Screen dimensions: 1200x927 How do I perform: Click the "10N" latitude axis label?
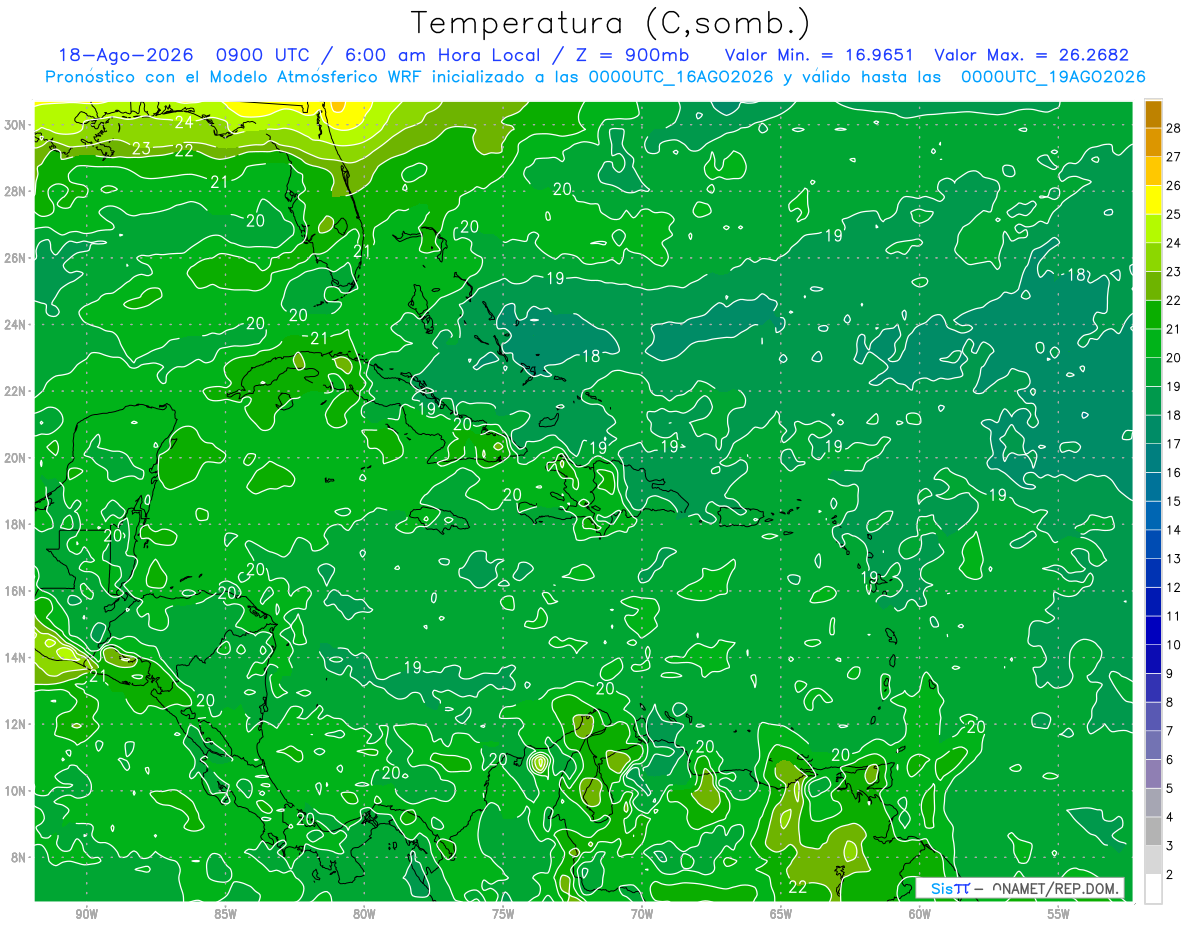pos(16,791)
